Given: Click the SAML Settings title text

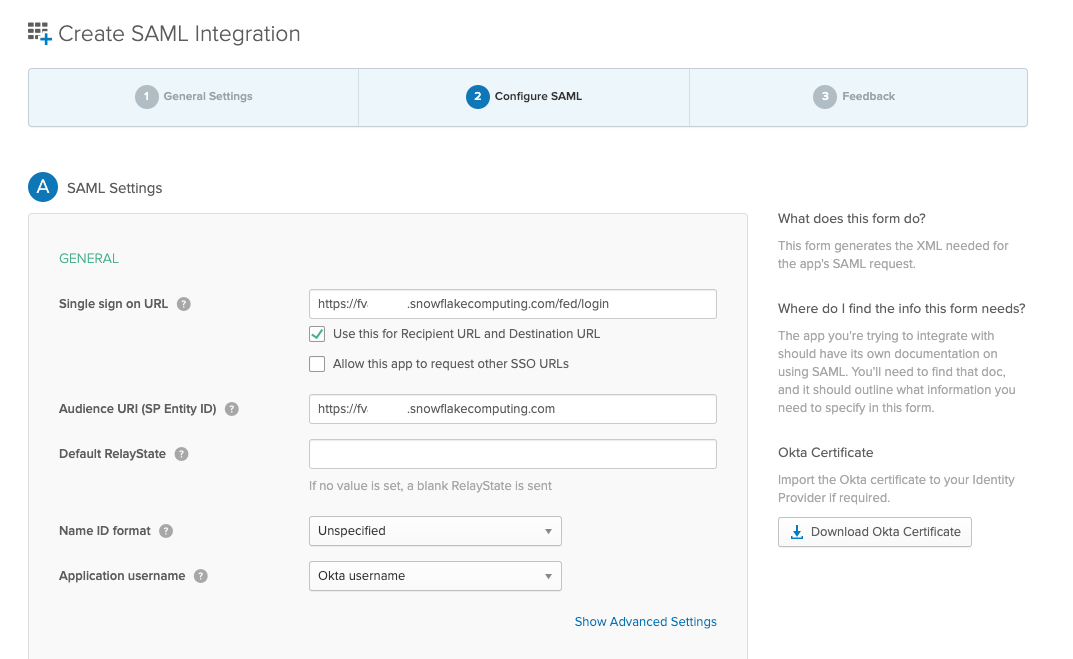Looking at the screenshot, I should [114, 188].
